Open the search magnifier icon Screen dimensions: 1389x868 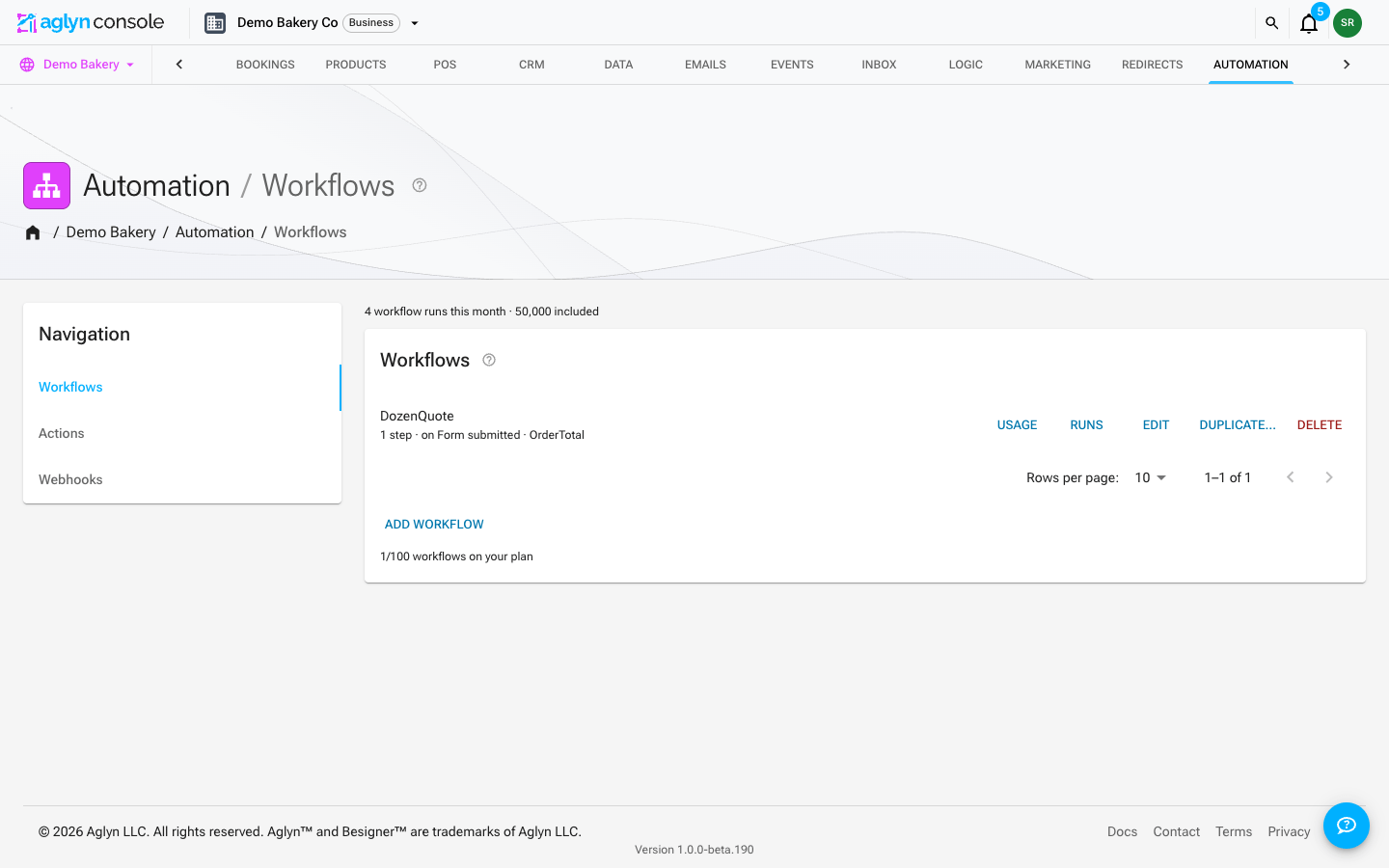[x=1271, y=23]
